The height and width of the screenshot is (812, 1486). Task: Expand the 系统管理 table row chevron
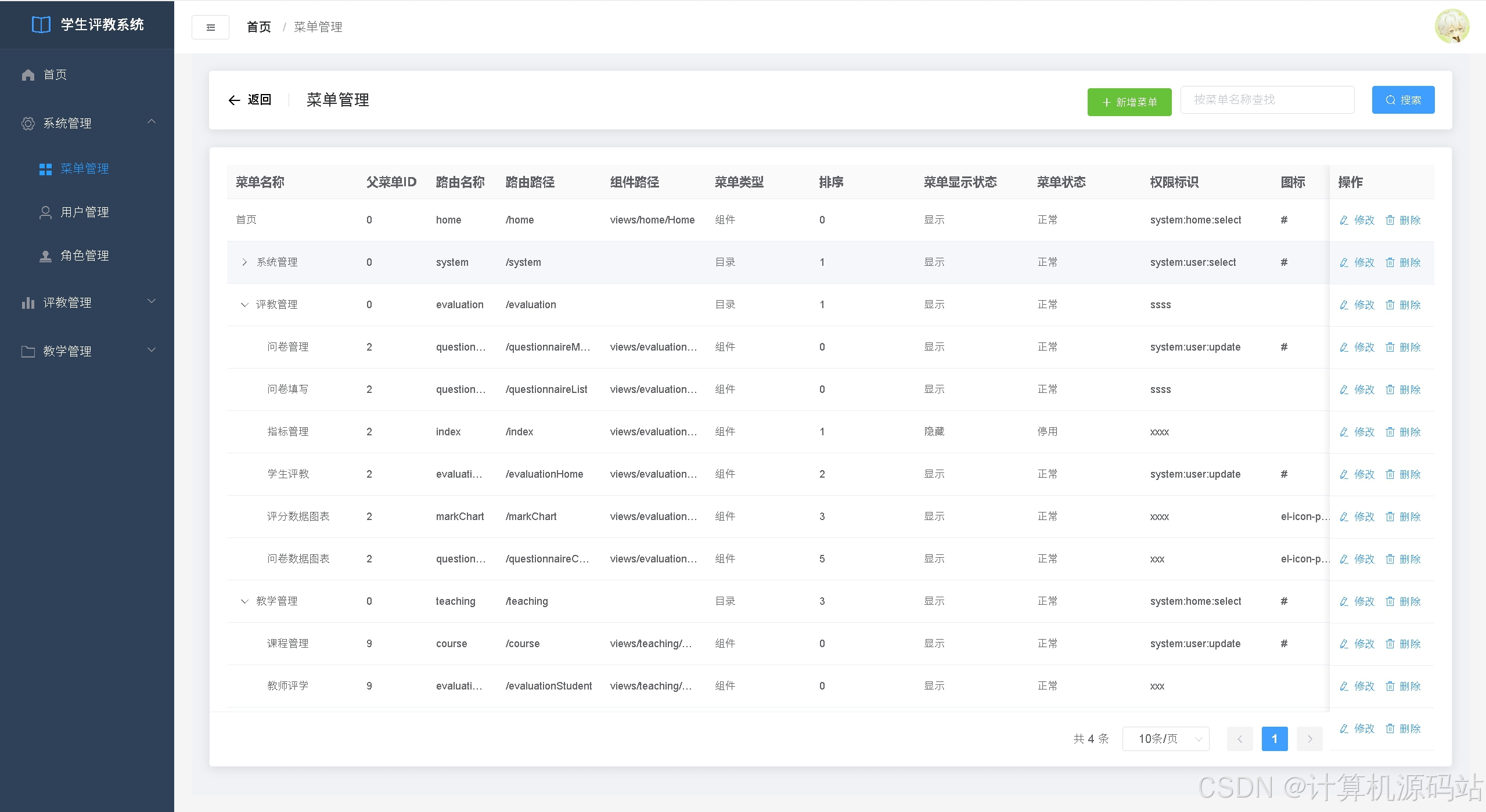(x=244, y=262)
